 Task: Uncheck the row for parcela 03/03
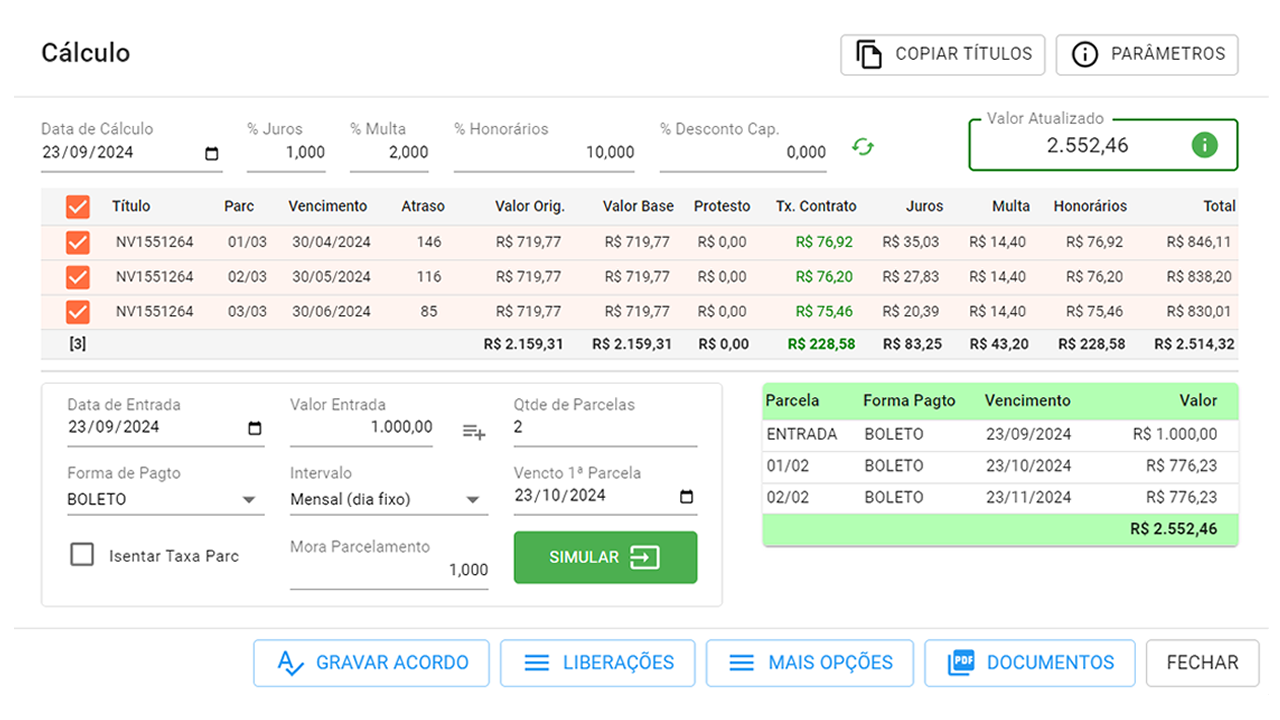(78, 312)
